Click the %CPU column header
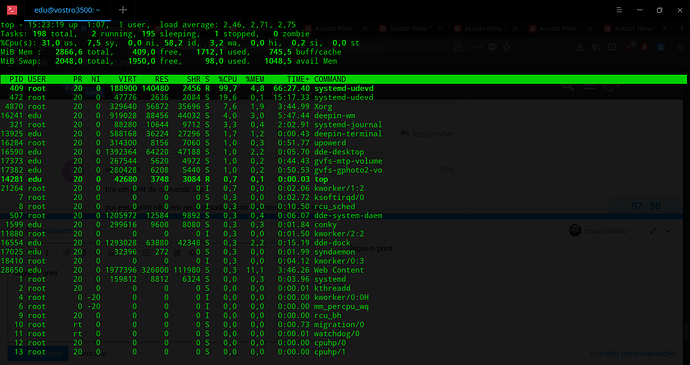This screenshot has height=365, width=690. coord(228,79)
